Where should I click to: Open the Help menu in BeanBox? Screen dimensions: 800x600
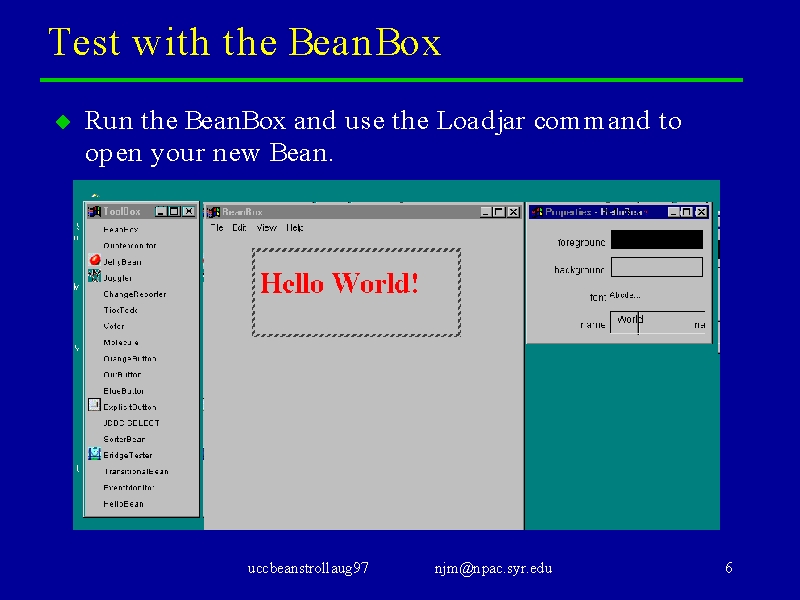tap(295, 228)
